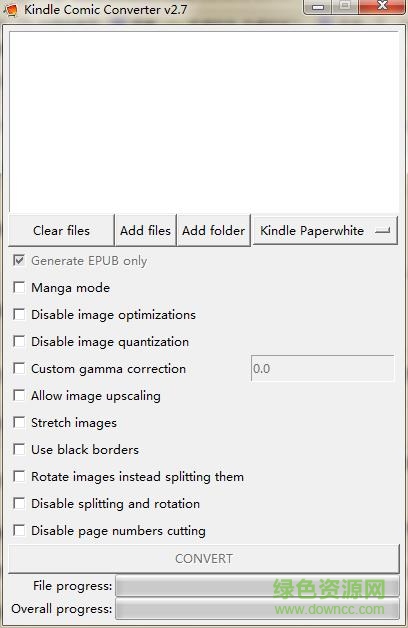408x628 pixels.
Task: Minimize the Kindle Comic Converter window
Action: coord(318,6)
